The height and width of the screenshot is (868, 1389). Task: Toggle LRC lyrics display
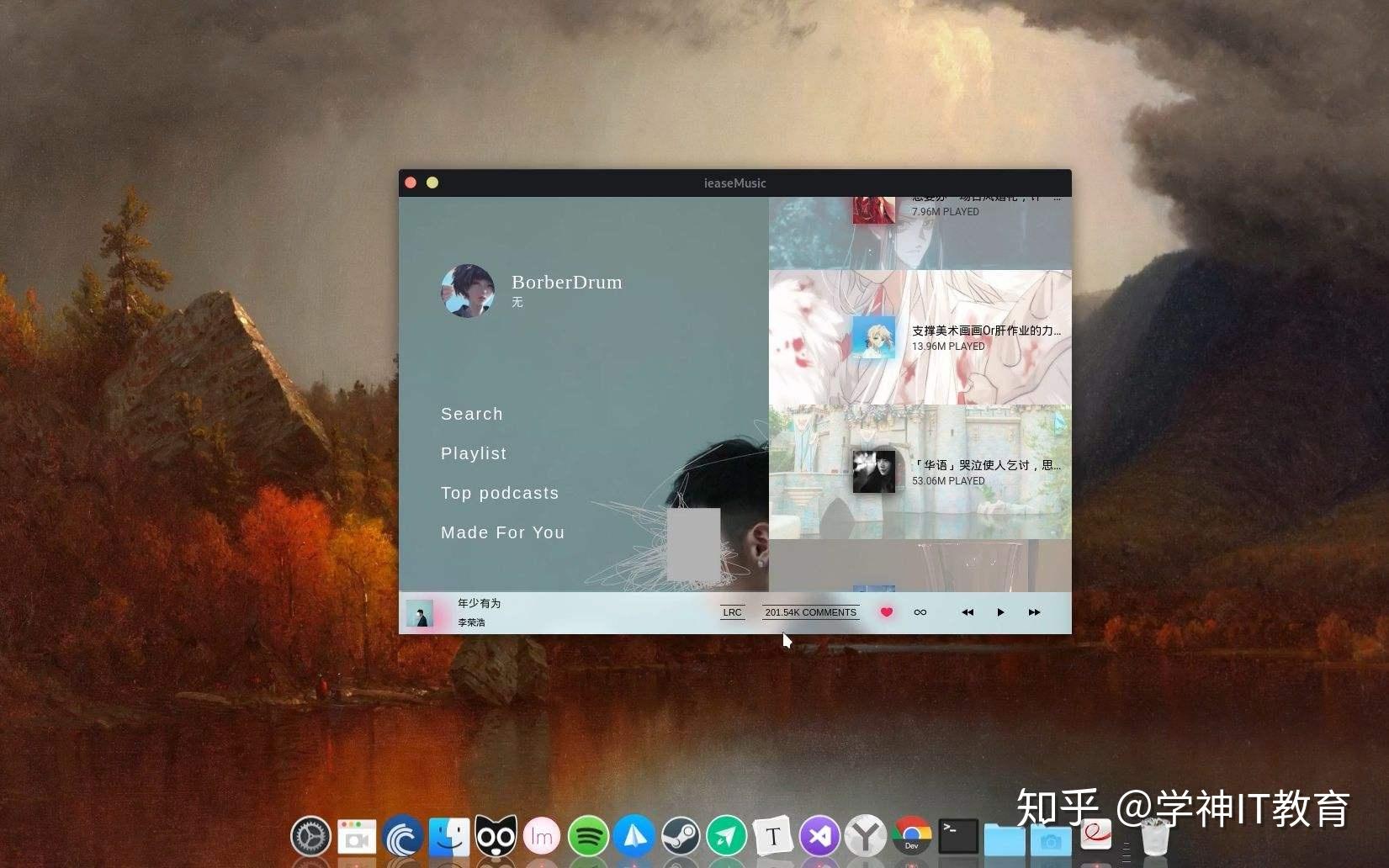pos(731,612)
